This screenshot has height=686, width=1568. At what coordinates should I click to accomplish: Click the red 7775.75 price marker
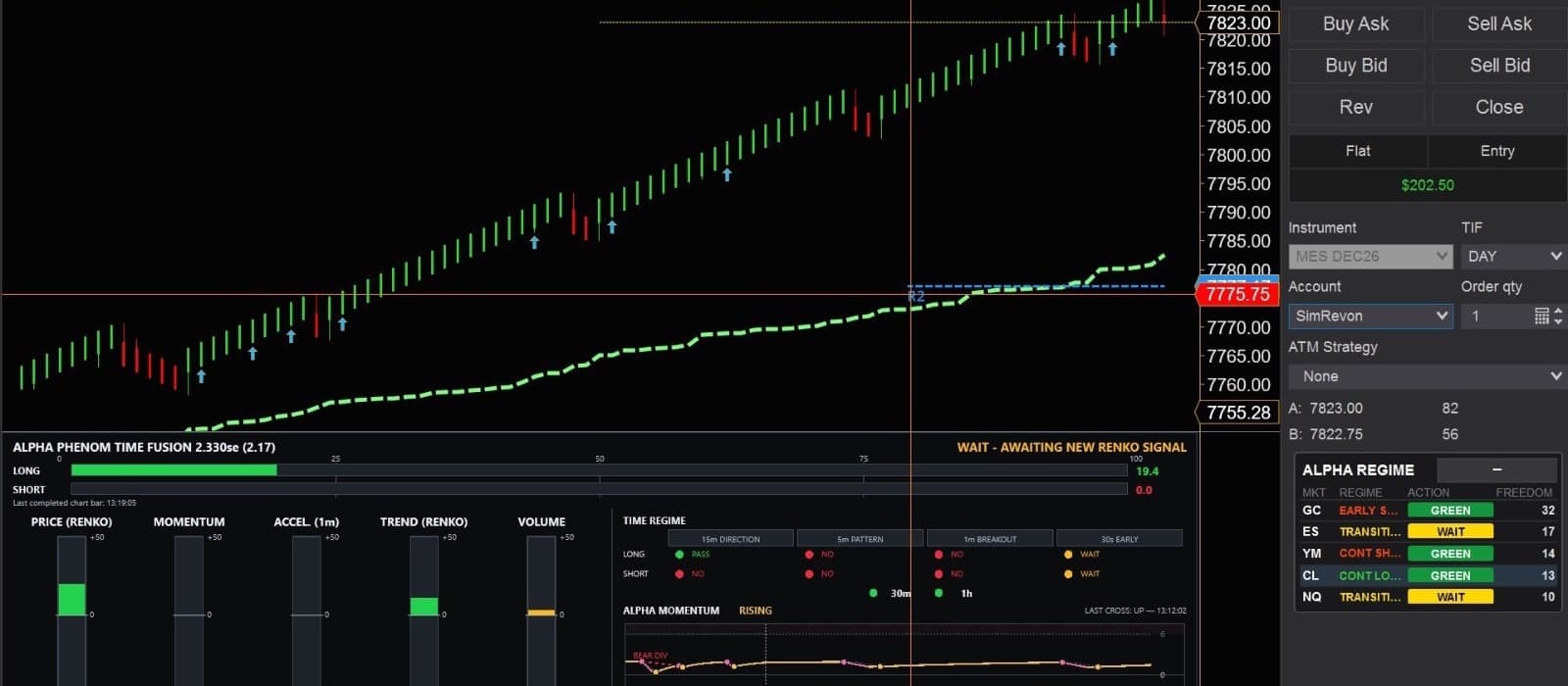click(1238, 294)
